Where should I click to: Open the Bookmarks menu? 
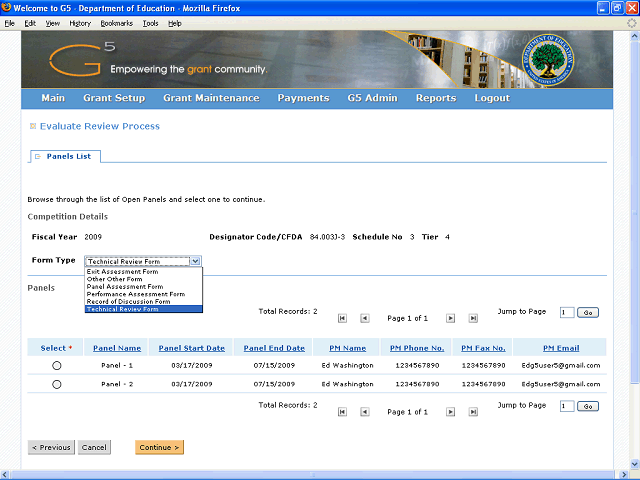(117, 23)
